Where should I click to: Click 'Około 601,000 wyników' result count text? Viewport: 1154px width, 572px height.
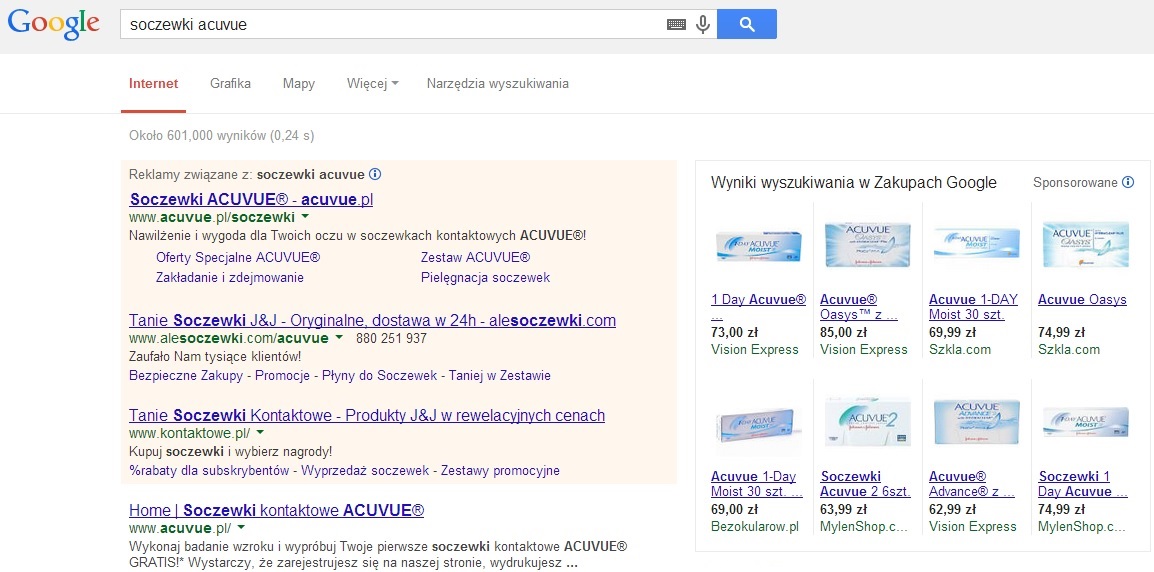197,135
